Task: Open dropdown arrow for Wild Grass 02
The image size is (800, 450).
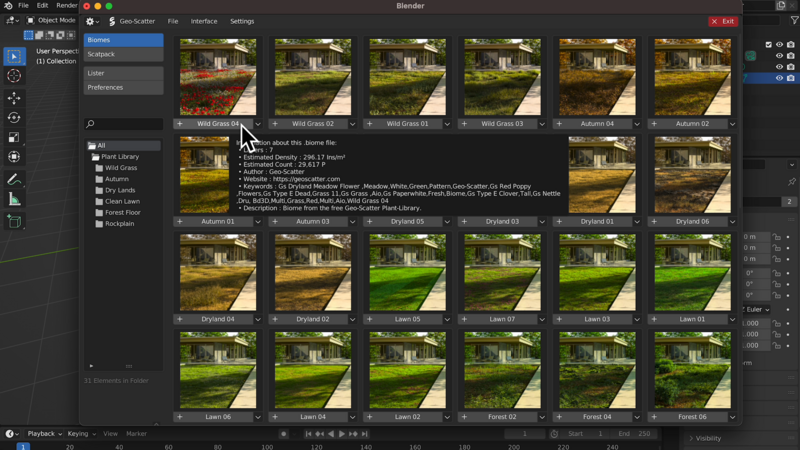Action: coord(353,123)
